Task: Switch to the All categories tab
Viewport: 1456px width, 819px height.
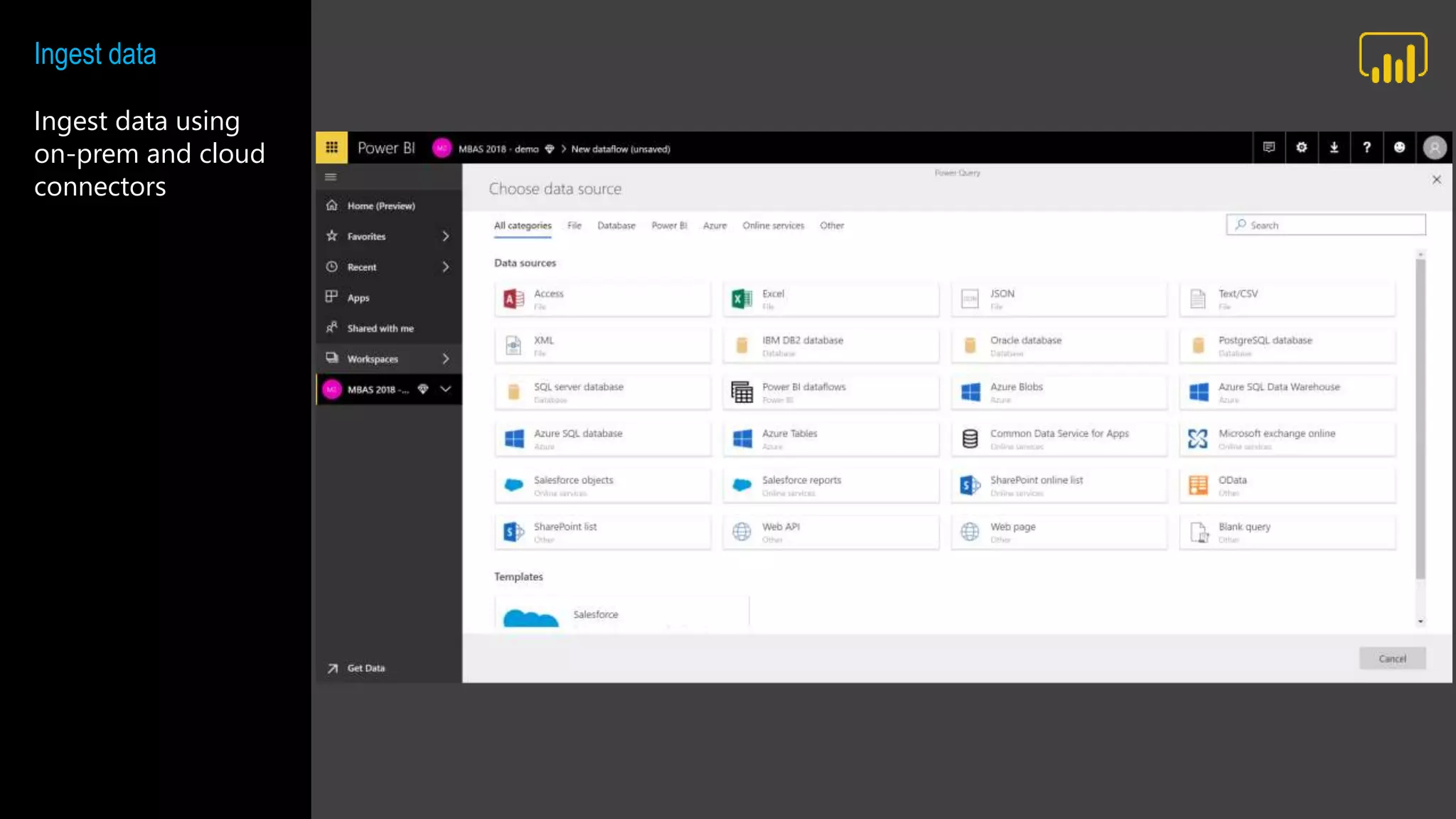Action: tap(523, 225)
